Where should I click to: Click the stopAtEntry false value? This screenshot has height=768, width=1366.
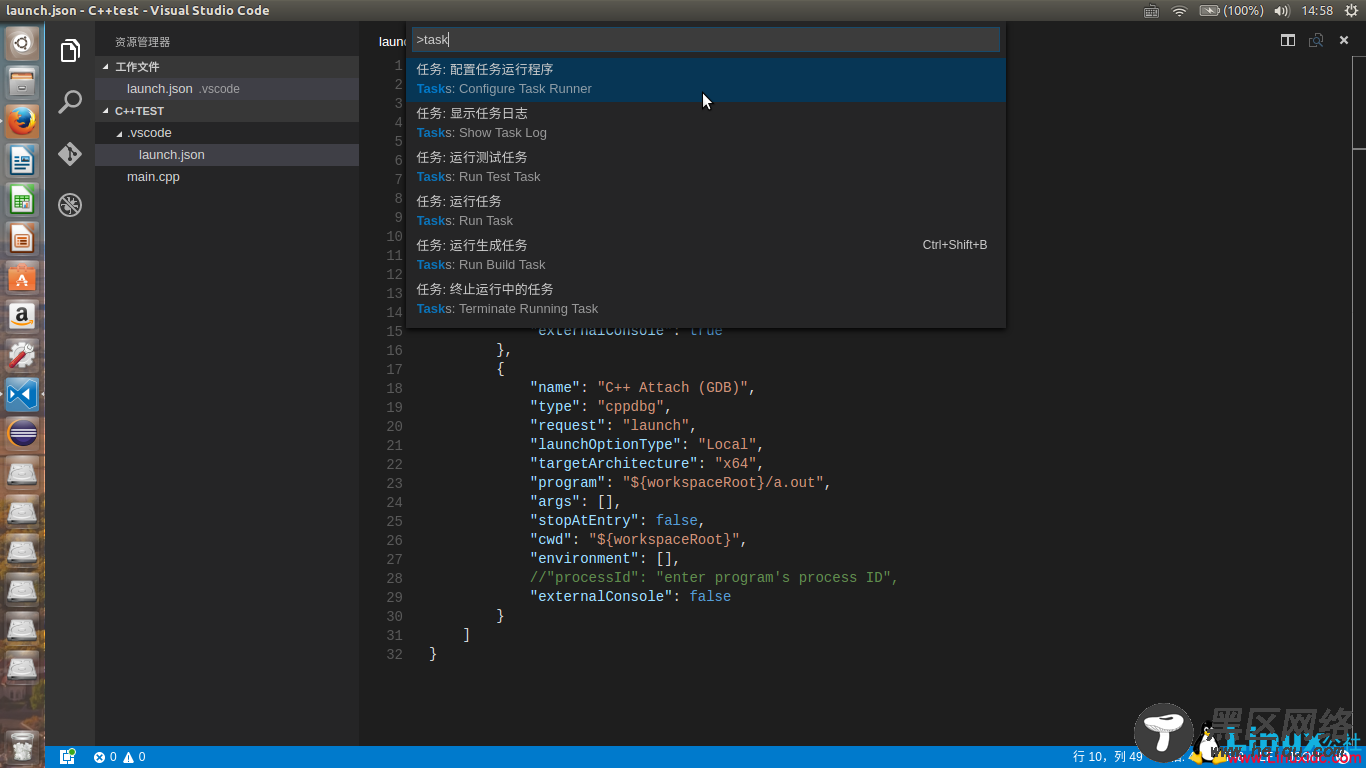coord(676,521)
